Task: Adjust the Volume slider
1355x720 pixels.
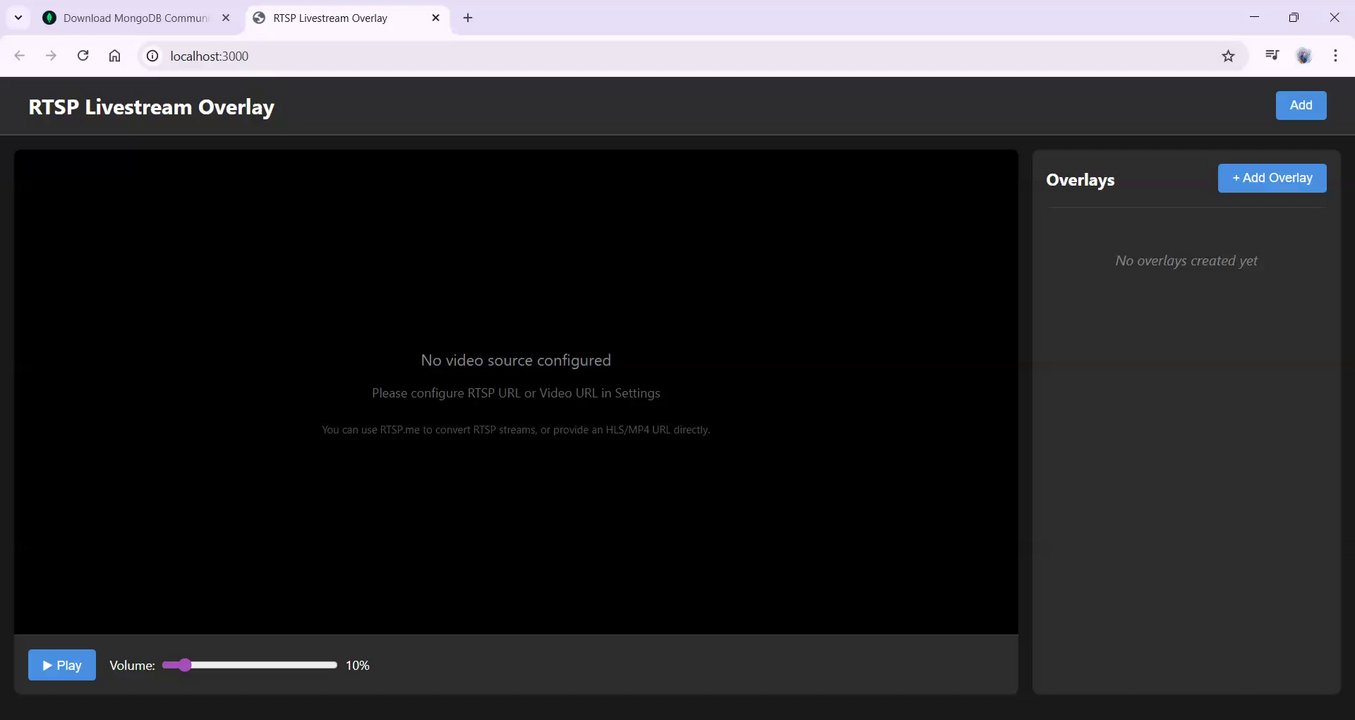Action: [250, 665]
